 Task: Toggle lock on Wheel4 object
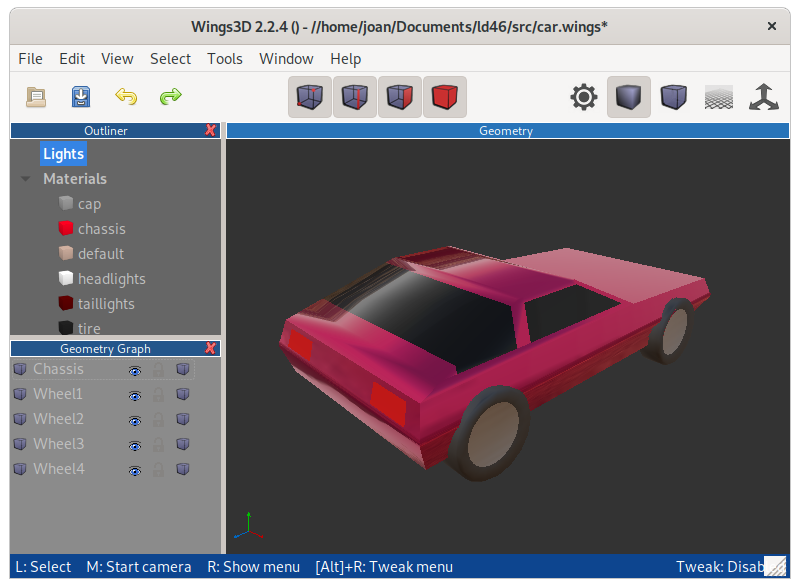coord(159,470)
